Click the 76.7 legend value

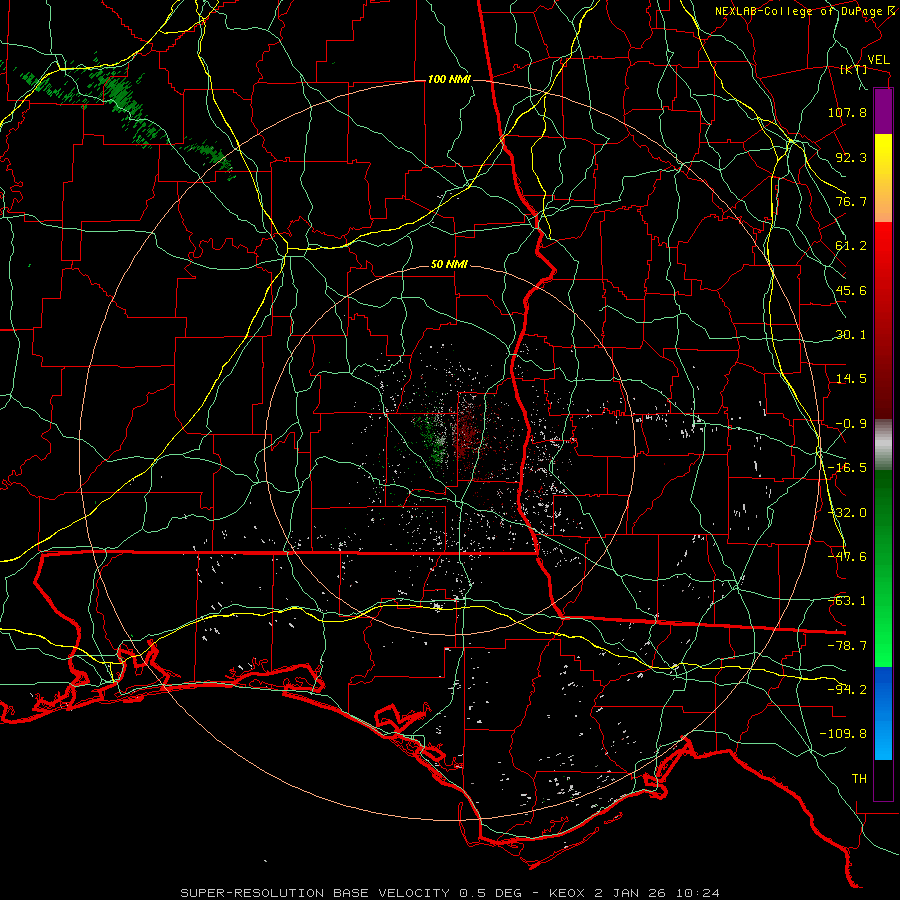click(x=851, y=201)
